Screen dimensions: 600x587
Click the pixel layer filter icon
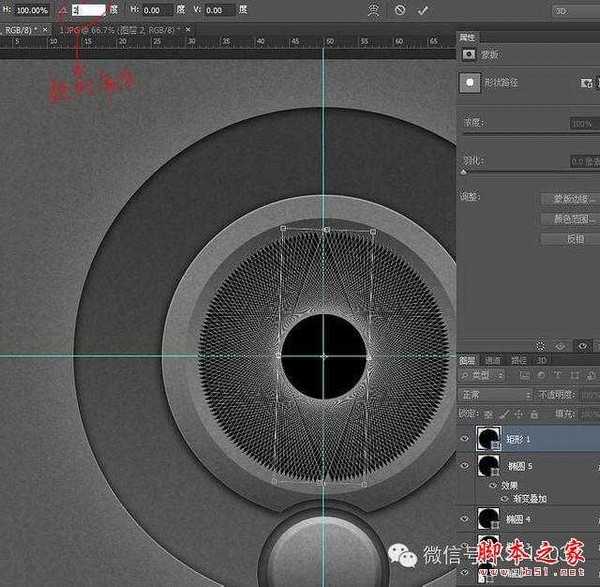click(x=522, y=376)
